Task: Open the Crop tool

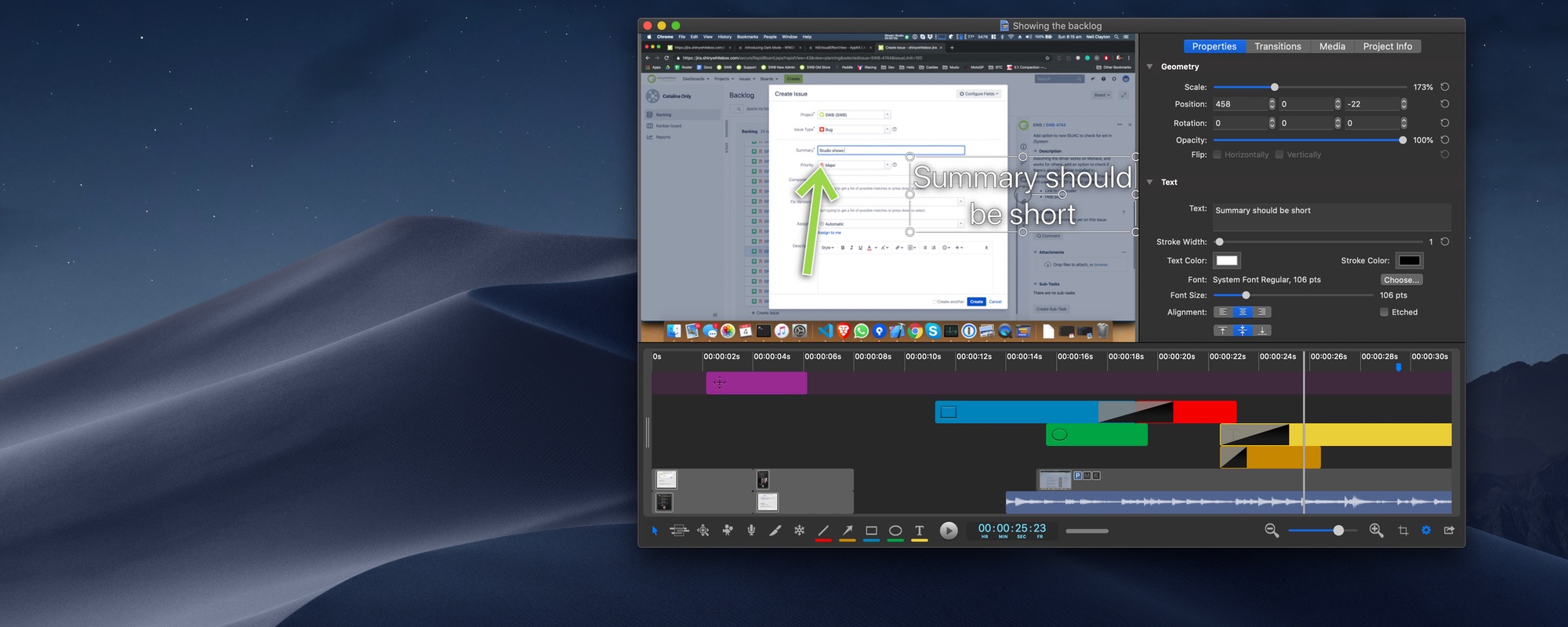Action: 1403,531
